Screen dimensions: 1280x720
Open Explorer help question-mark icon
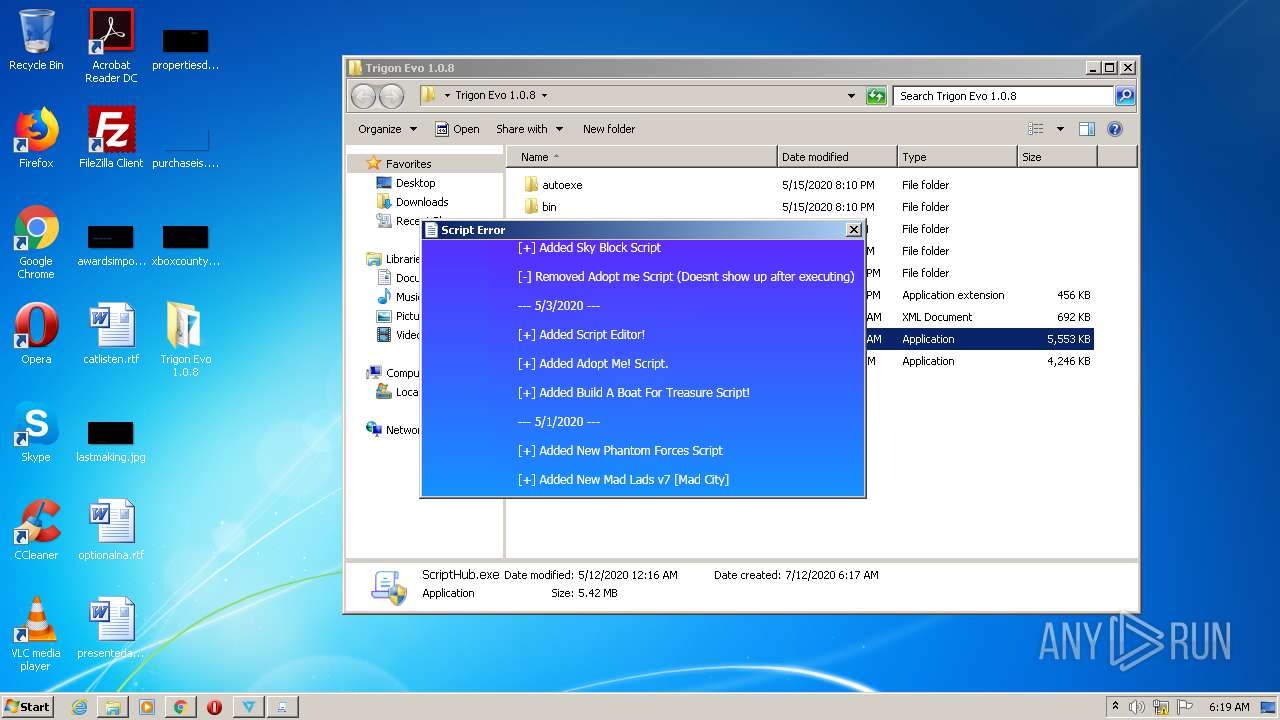(x=1115, y=129)
